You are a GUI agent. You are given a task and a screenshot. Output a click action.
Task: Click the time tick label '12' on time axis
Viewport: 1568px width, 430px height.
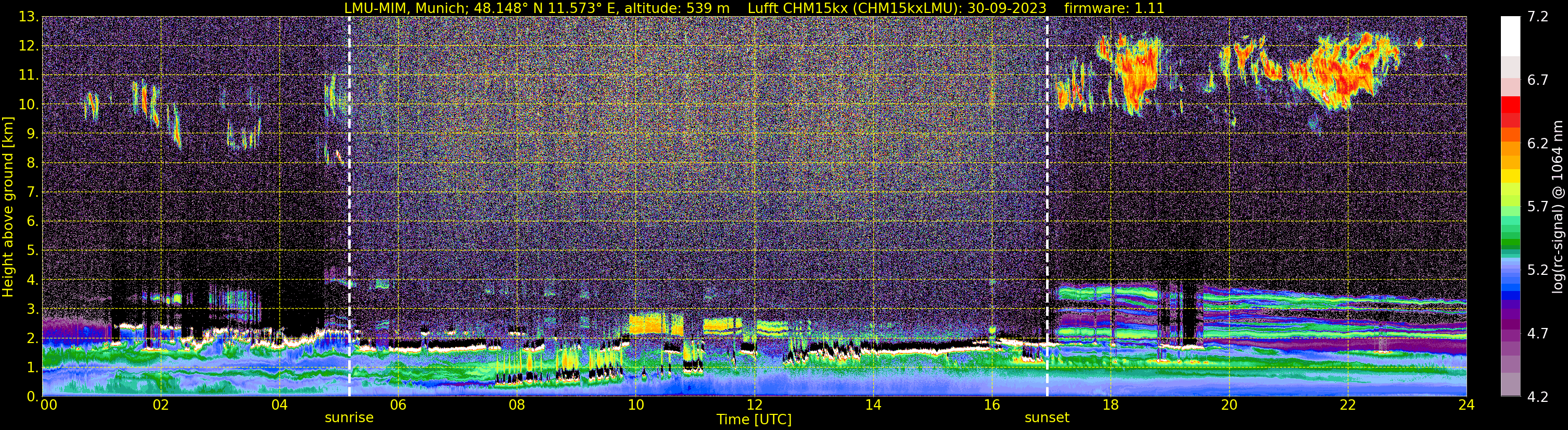click(x=754, y=406)
